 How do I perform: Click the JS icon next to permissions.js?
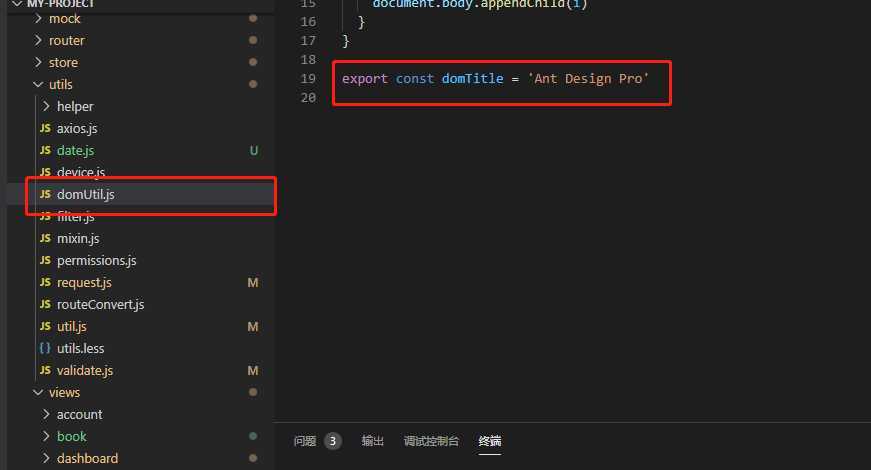pyautogui.click(x=46, y=261)
